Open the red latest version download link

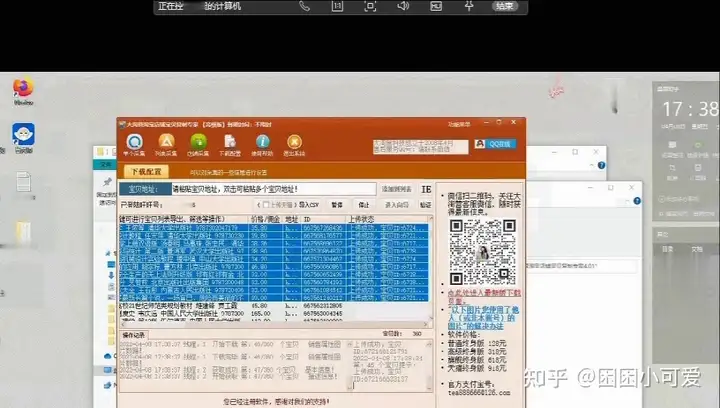[484, 296]
